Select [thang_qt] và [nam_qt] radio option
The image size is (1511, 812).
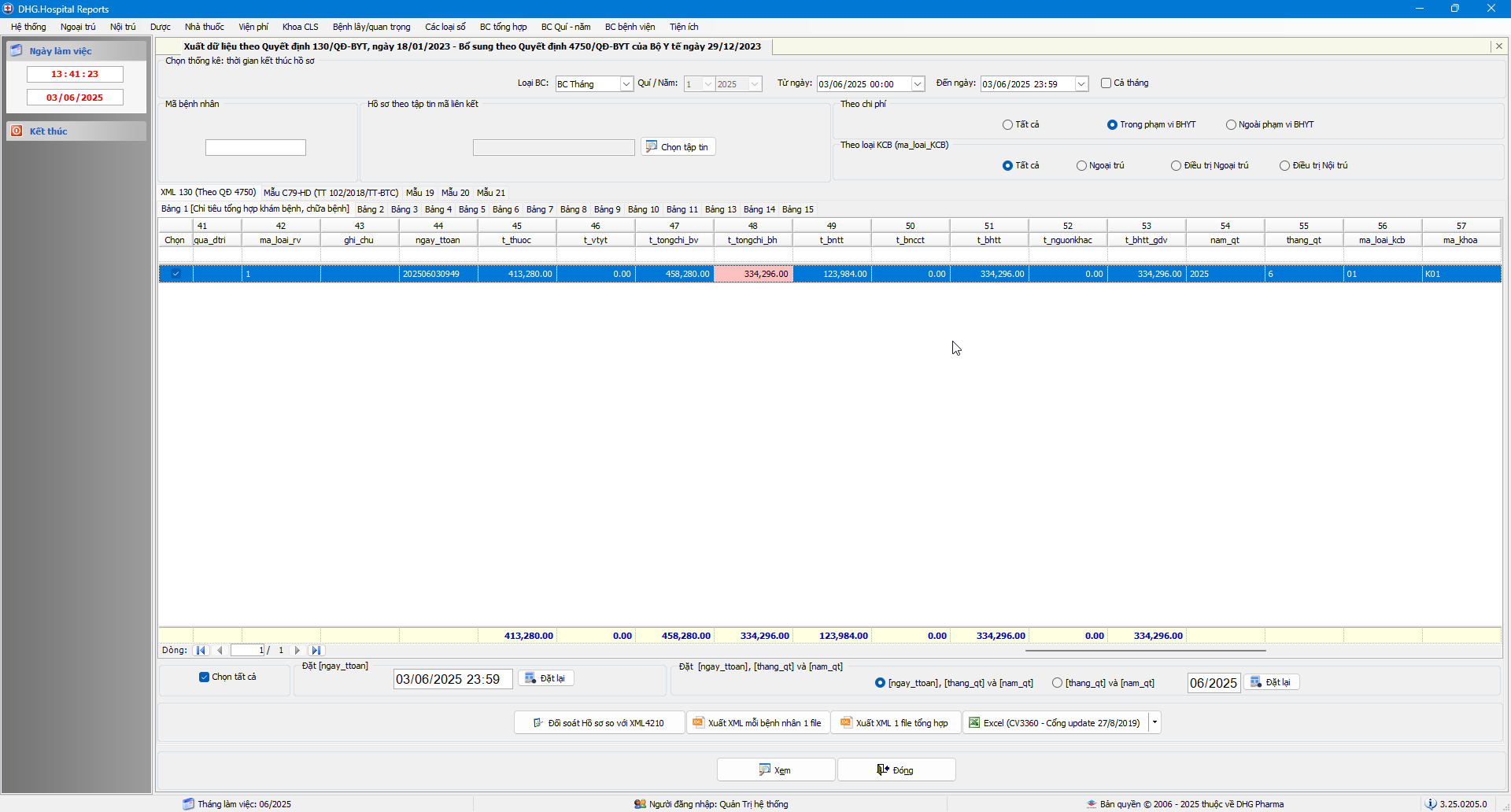[1057, 682]
